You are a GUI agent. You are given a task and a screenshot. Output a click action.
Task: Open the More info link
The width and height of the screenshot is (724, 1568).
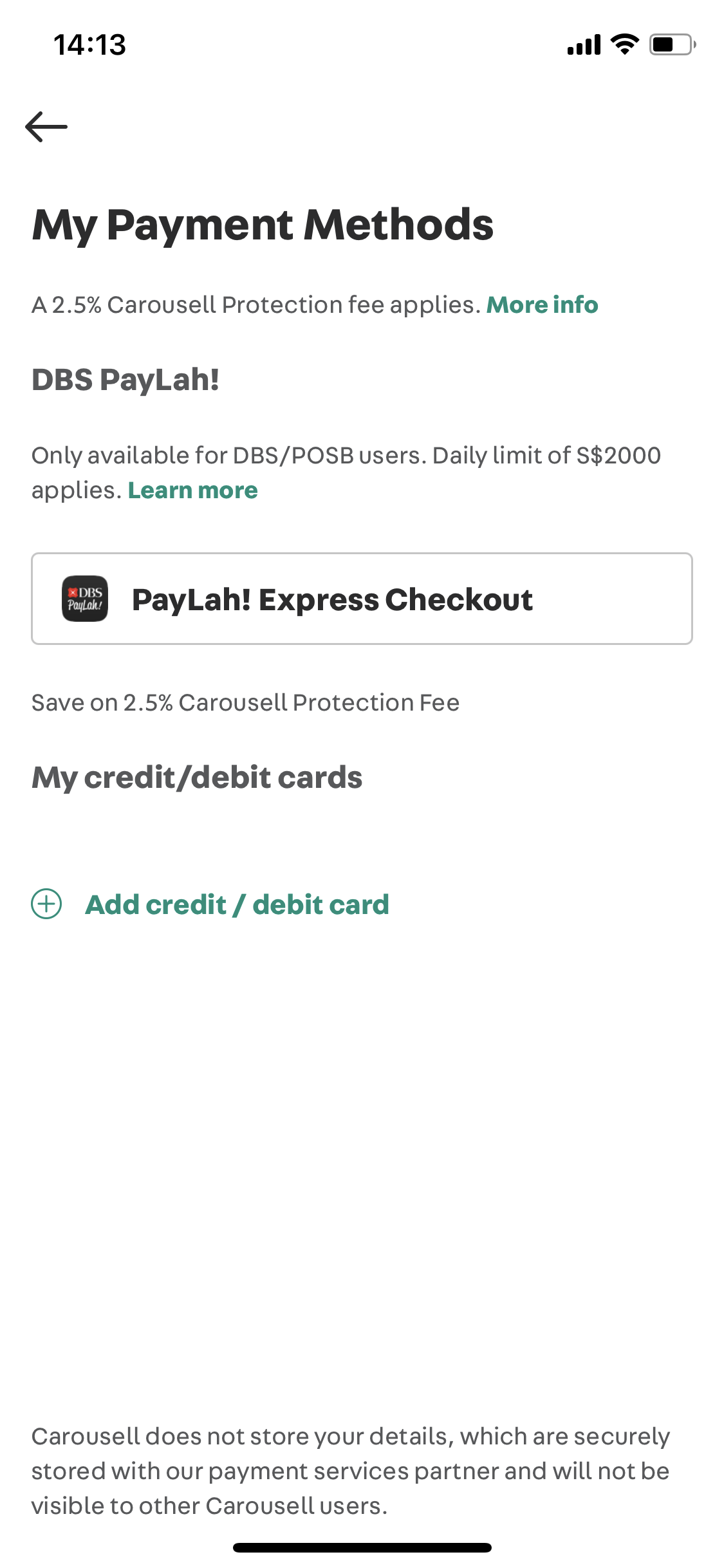[x=542, y=304]
